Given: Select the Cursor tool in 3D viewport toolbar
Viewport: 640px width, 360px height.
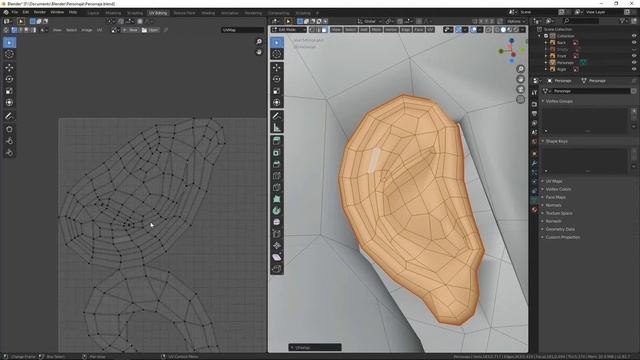Looking at the screenshot, I should [277, 54].
